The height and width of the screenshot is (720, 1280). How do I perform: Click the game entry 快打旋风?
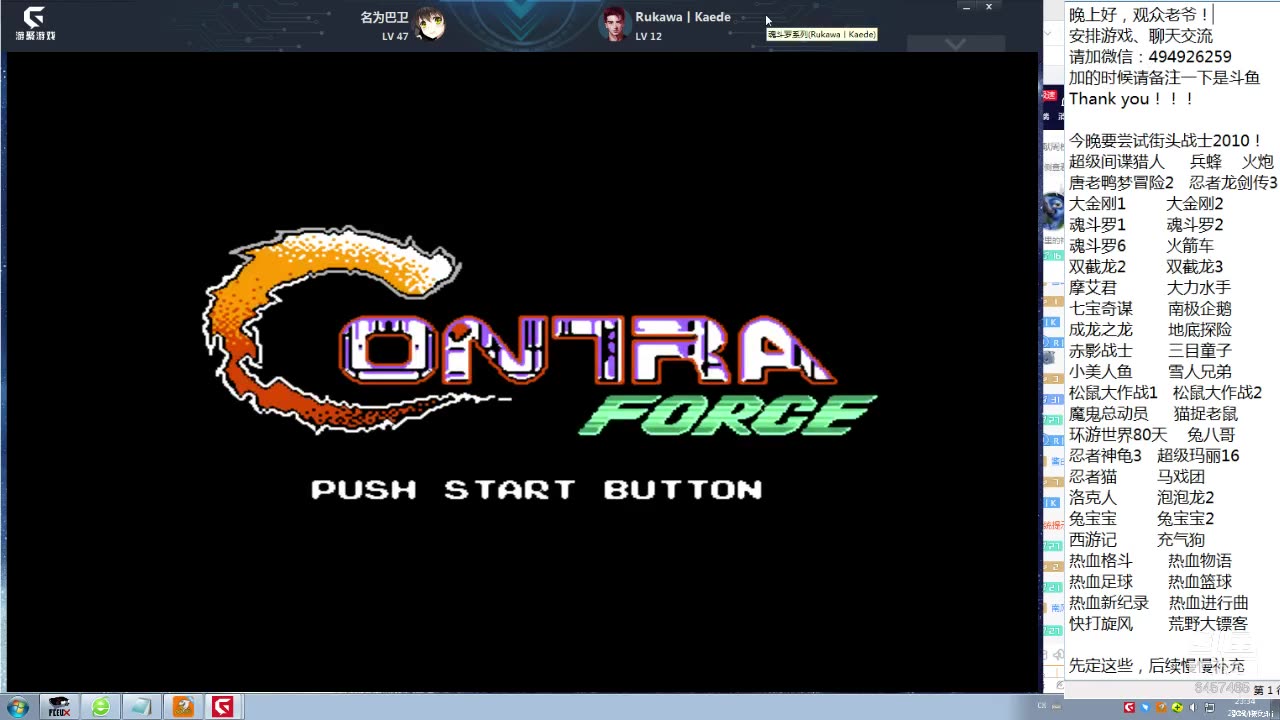tap(1101, 624)
